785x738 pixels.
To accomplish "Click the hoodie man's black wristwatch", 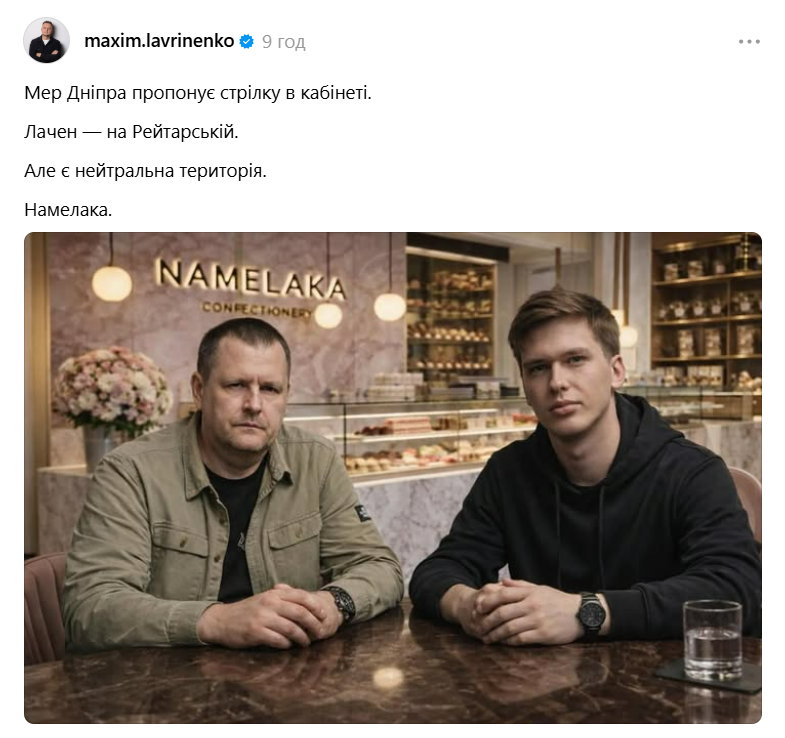I will (x=591, y=615).
